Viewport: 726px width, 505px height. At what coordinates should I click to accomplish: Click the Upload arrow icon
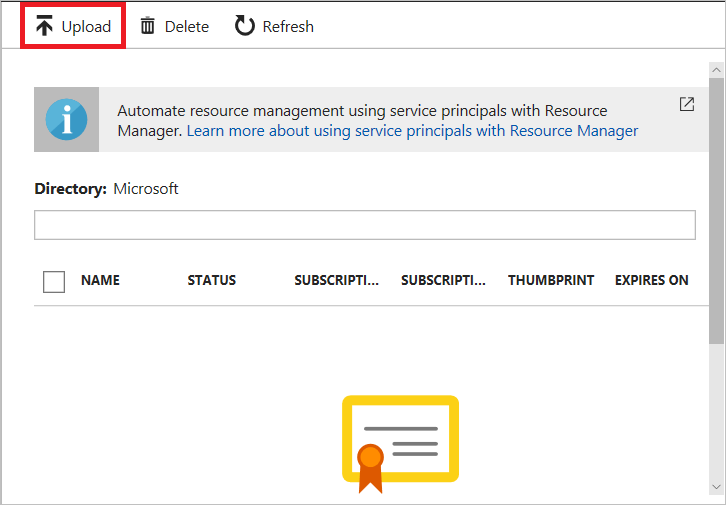44,26
